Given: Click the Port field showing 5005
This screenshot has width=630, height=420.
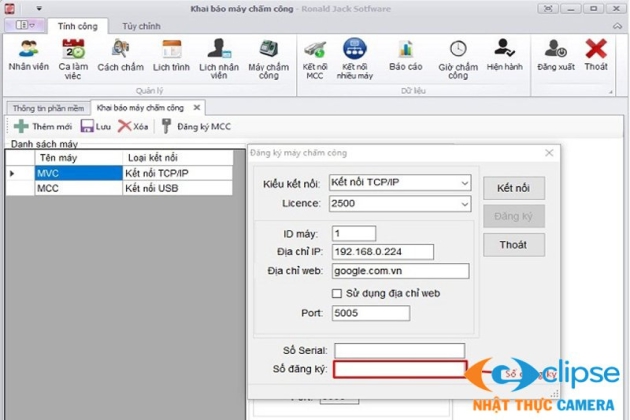Looking at the screenshot, I should (x=371, y=313).
